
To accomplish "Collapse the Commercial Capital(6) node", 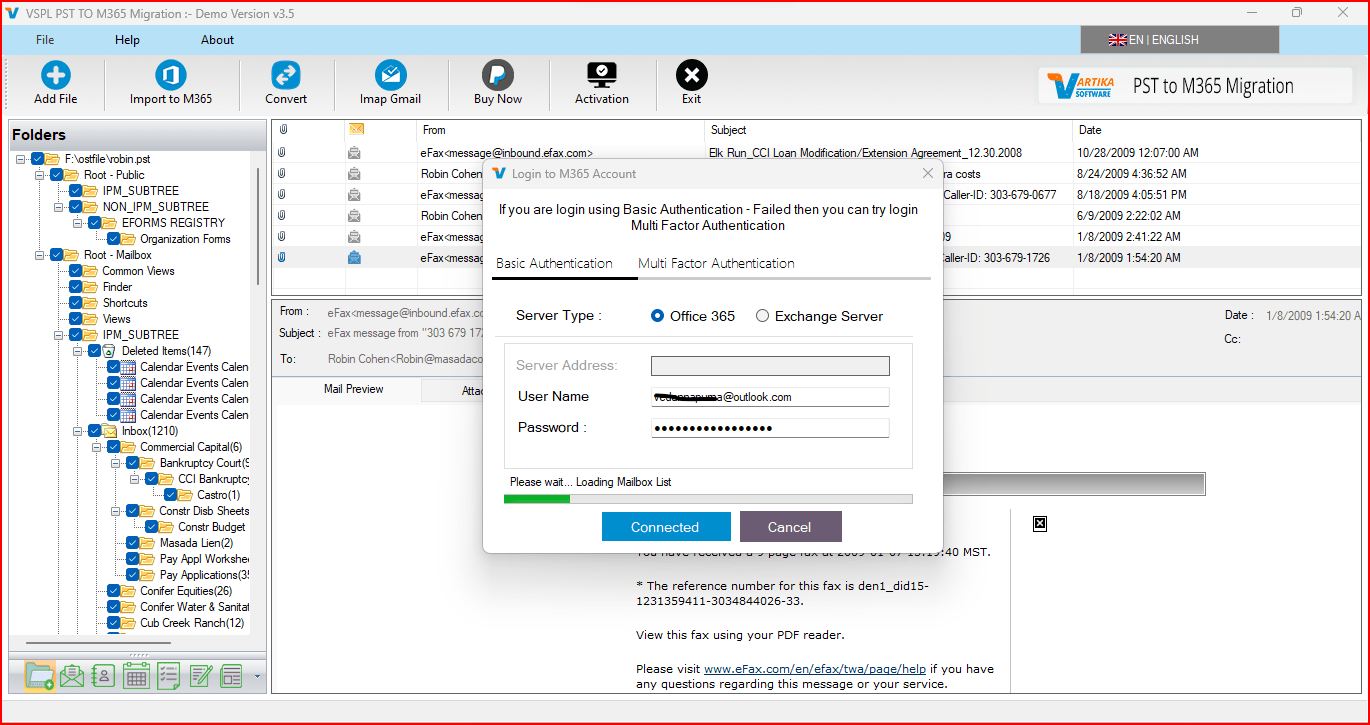I will tap(97, 447).
